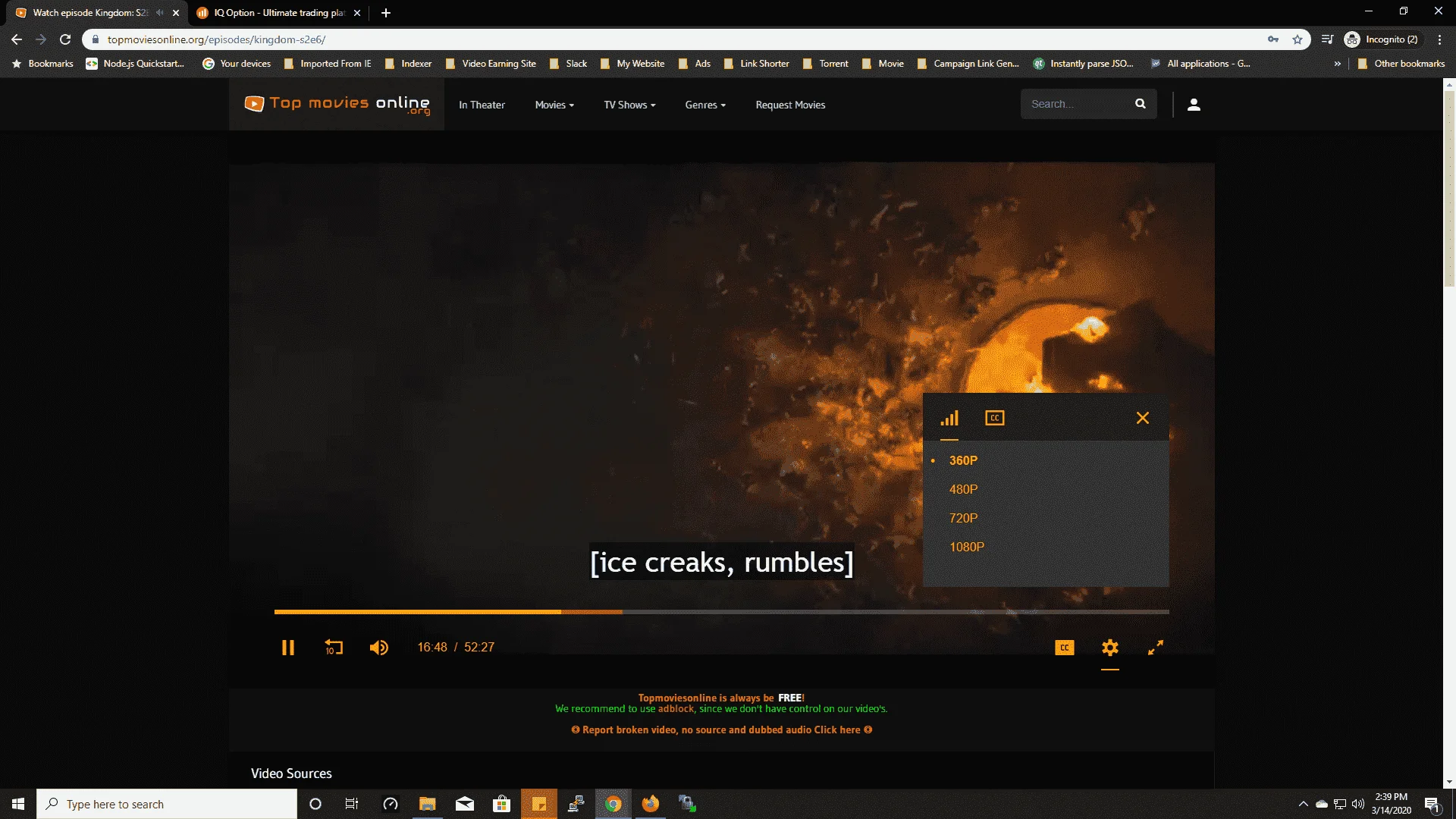This screenshot has width=1456, height=819.
Task: Open Node.js Quickstart bookmark
Action: coord(135,64)
